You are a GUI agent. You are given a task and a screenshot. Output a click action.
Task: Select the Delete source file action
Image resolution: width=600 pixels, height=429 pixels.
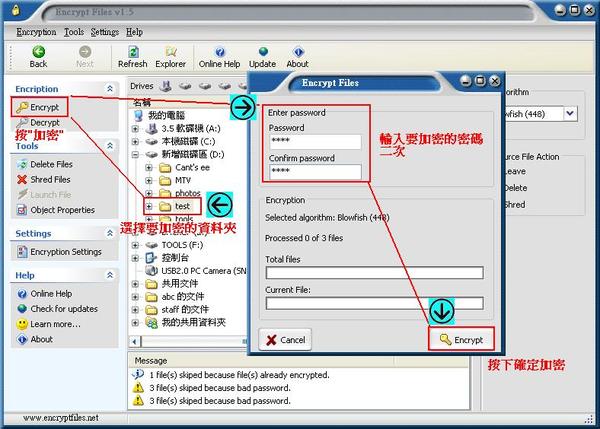515,188
